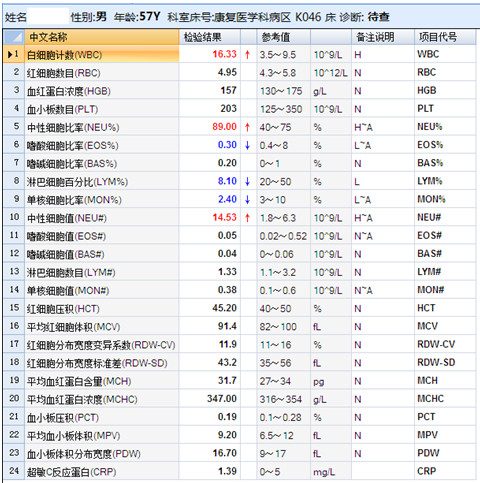Click the 参考值 column header
Viewport: 480px width, 483px height.
click(x=284, y=37)
